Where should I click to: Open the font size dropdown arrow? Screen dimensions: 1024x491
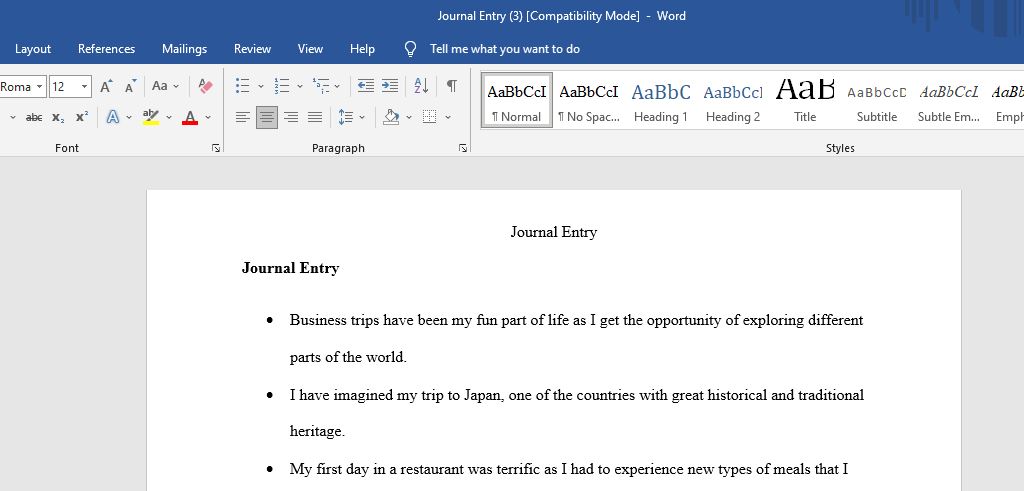tap(84, 86)
